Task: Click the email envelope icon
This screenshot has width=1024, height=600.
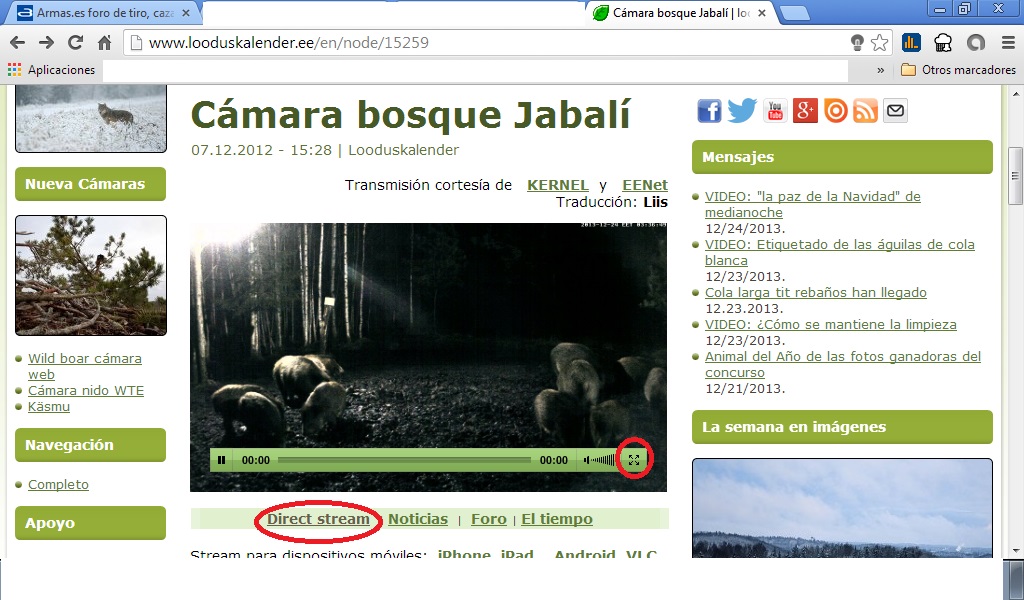Action: 896,111
